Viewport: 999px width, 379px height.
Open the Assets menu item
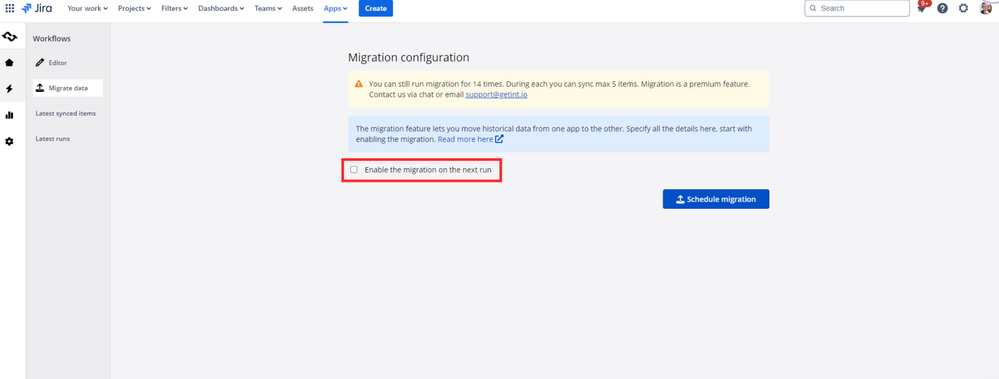303,8
